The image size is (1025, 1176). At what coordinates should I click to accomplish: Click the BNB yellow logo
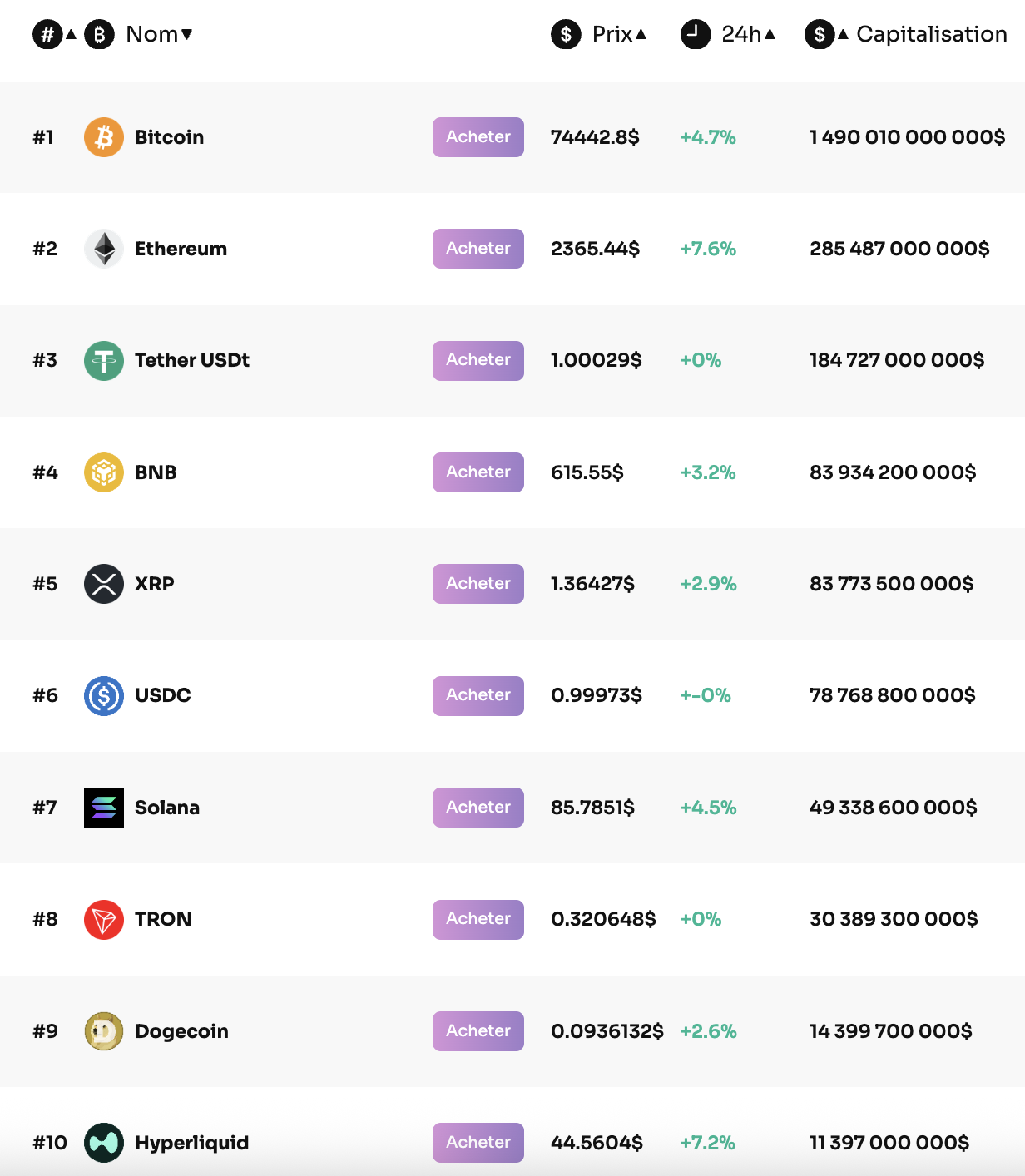103,472
